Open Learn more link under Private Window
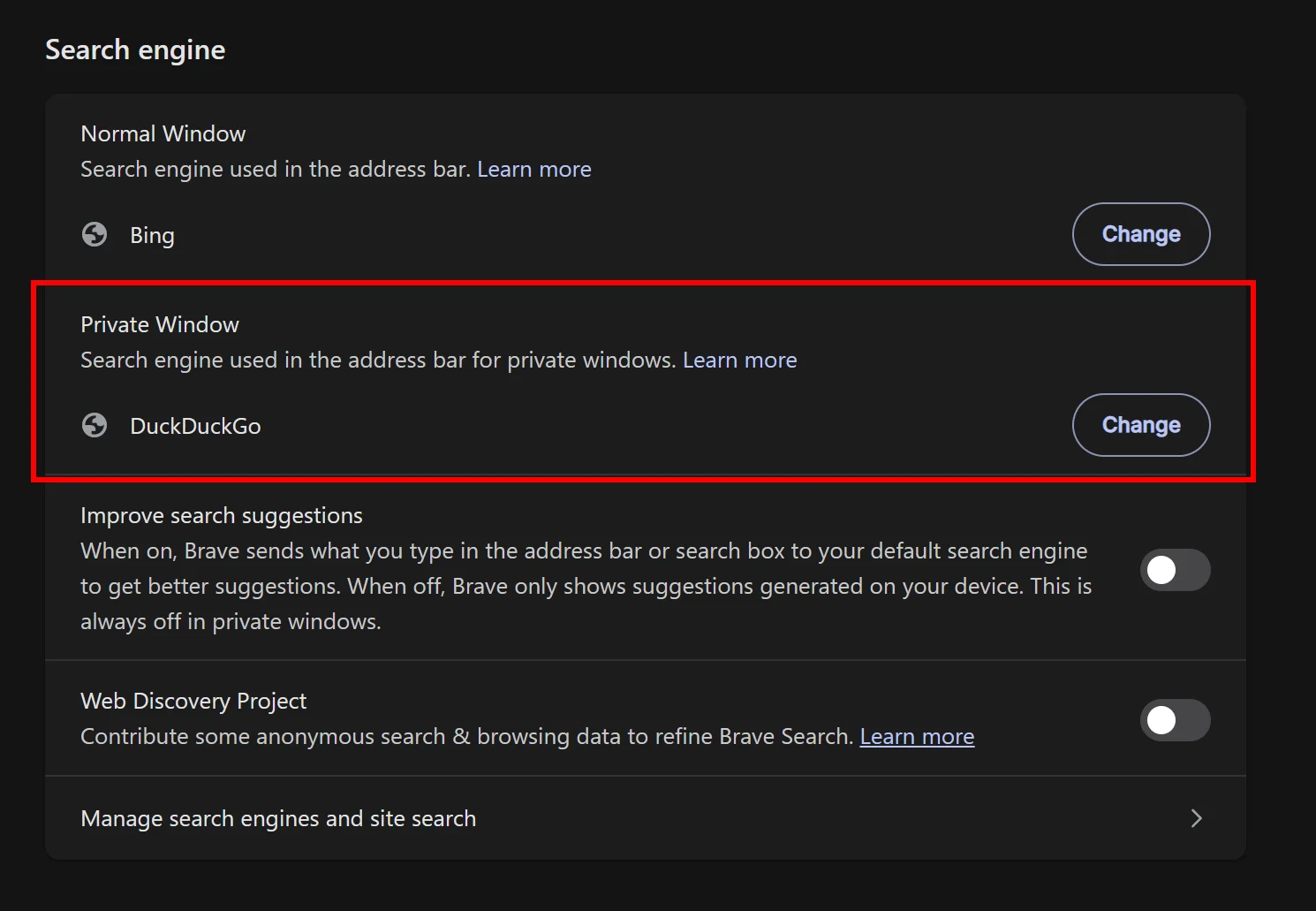Viewport: 1316px width, 911px height. click(740, 360)
